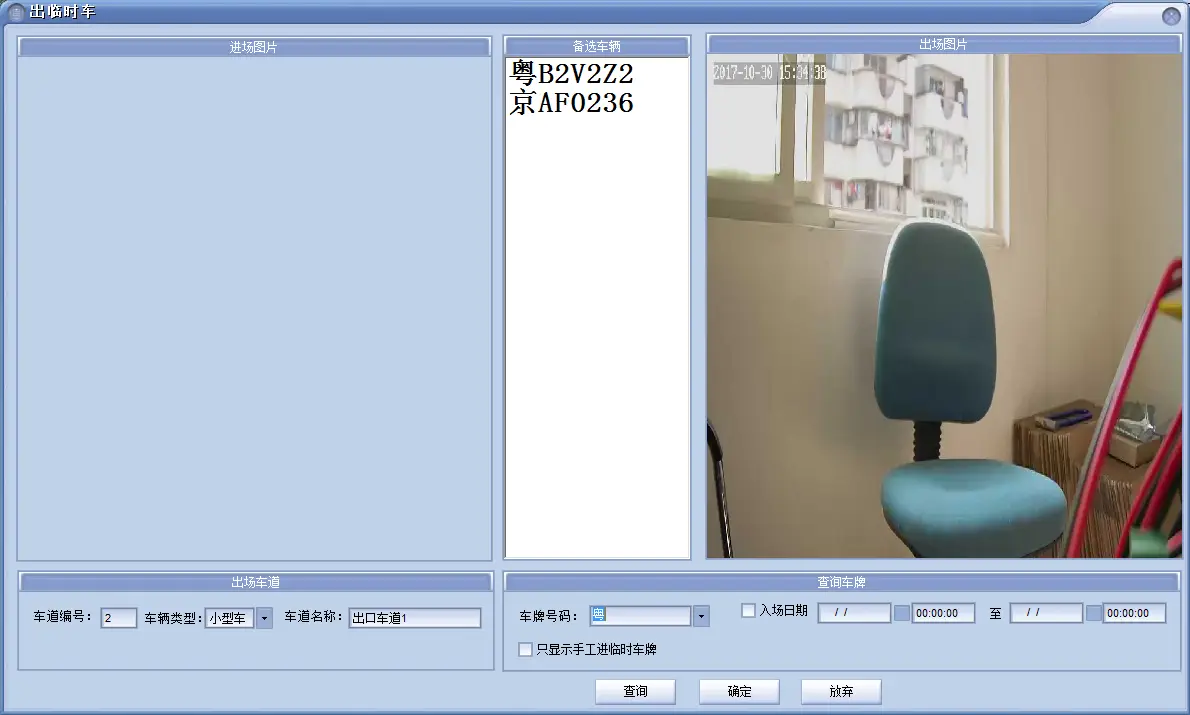Click the 出场图片 camera snapshot
This screenshot has width=1190, height=715.
944,305
